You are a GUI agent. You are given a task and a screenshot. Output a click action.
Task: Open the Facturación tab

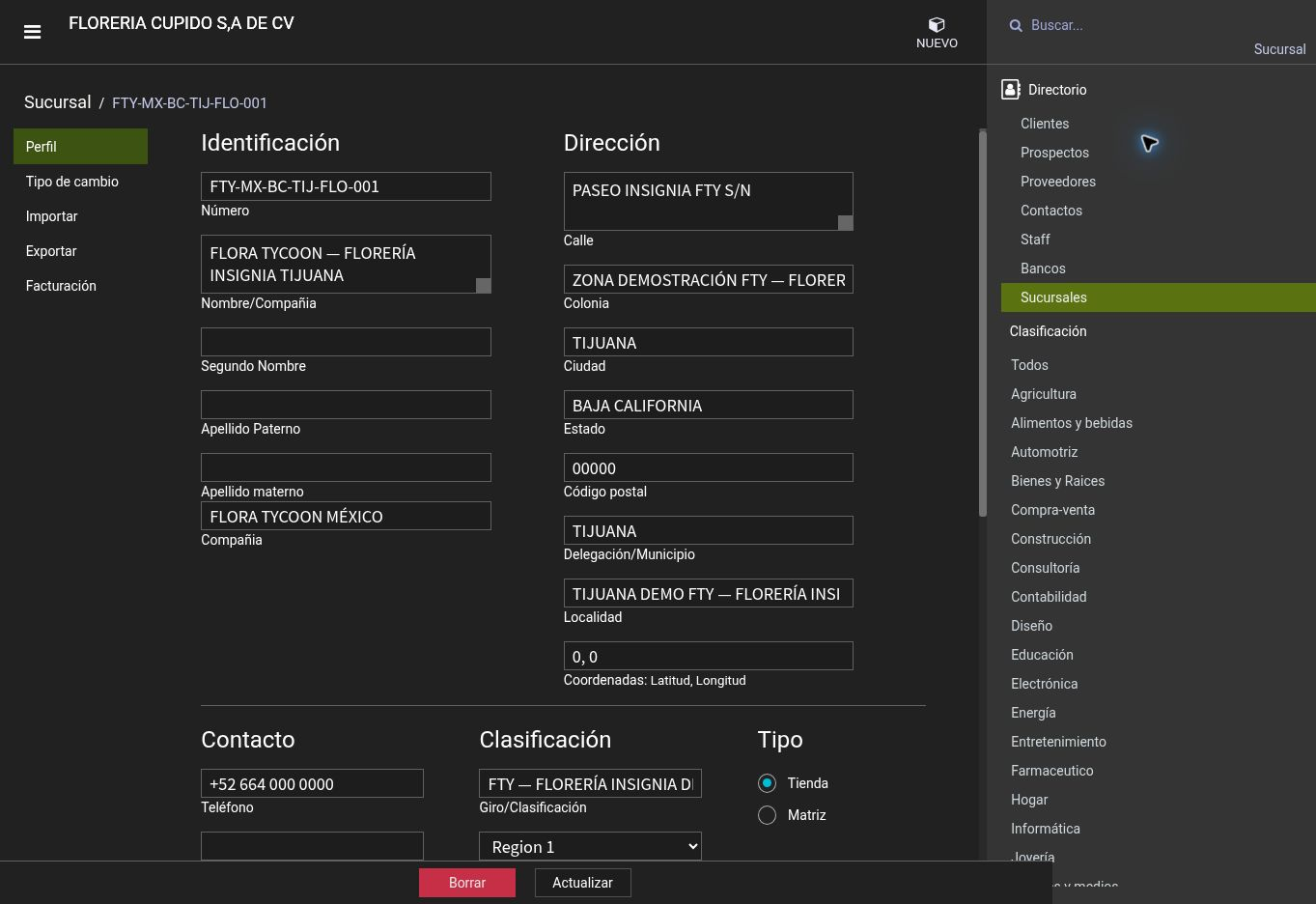point(80,286)
